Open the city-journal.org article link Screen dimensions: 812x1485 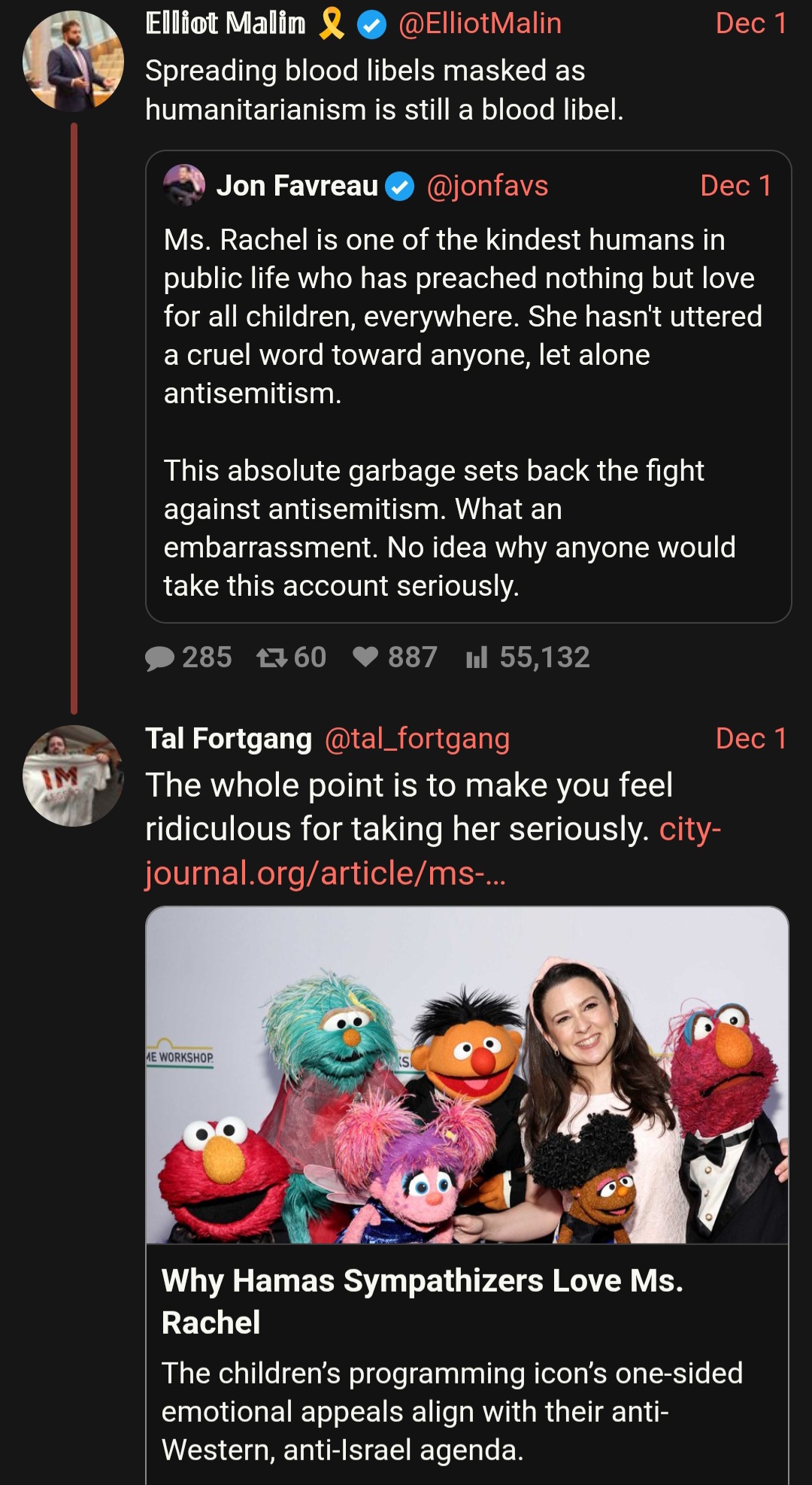click(x=433, y=852)
